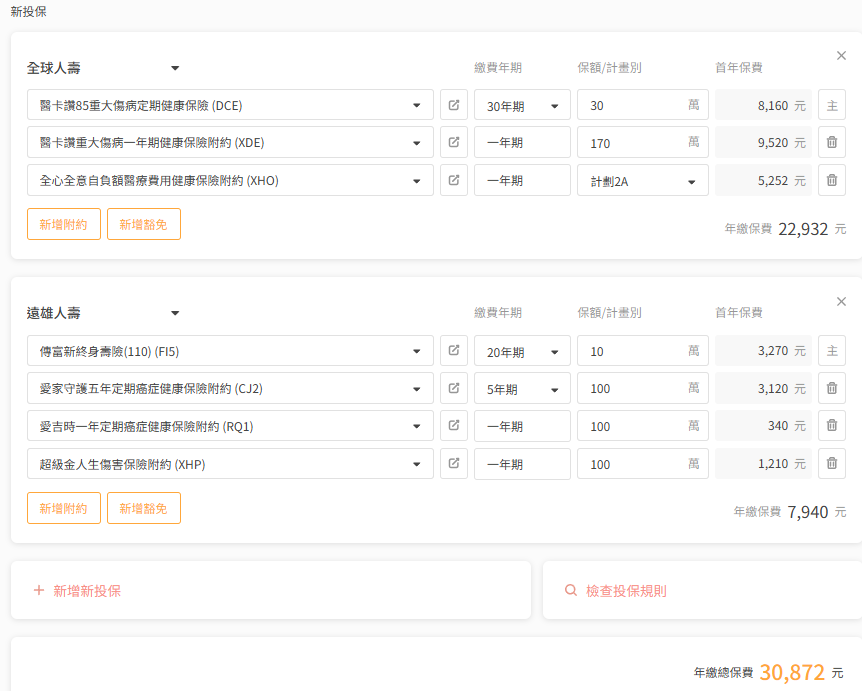Open external link for XHO rider
The image size is (862, 691).
click(454, 180)
